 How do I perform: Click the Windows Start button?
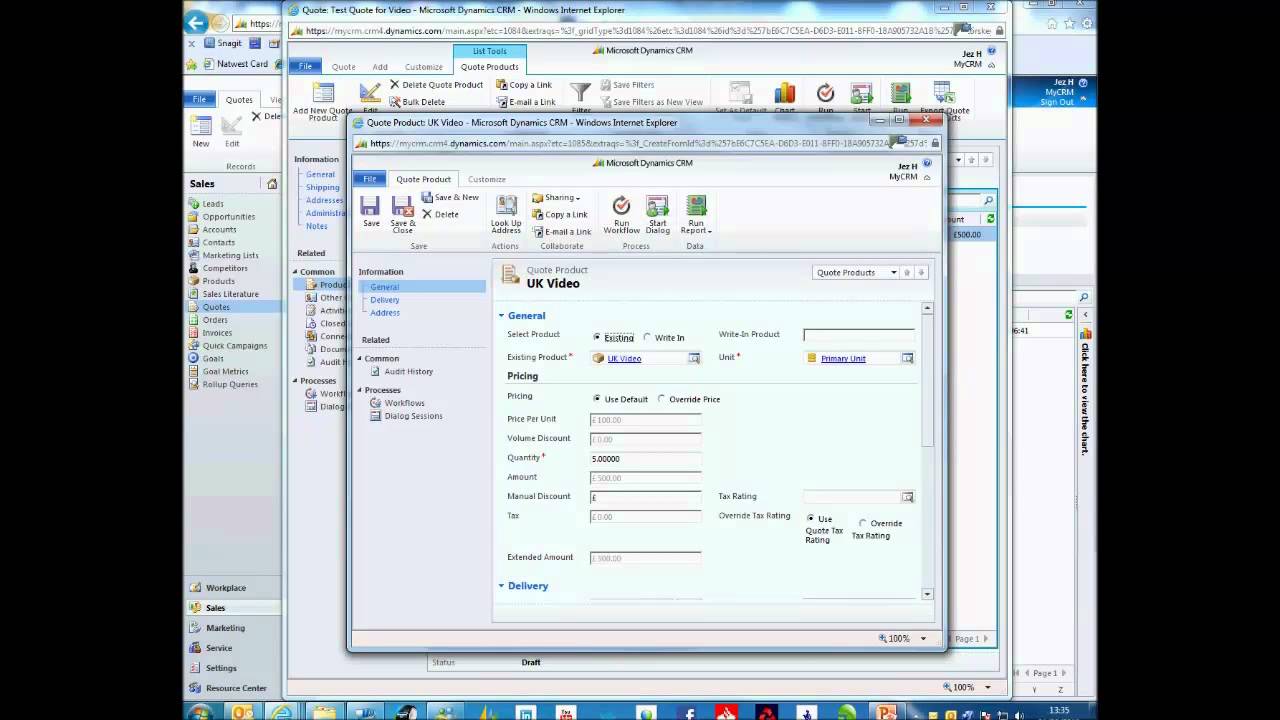point(199,711)
